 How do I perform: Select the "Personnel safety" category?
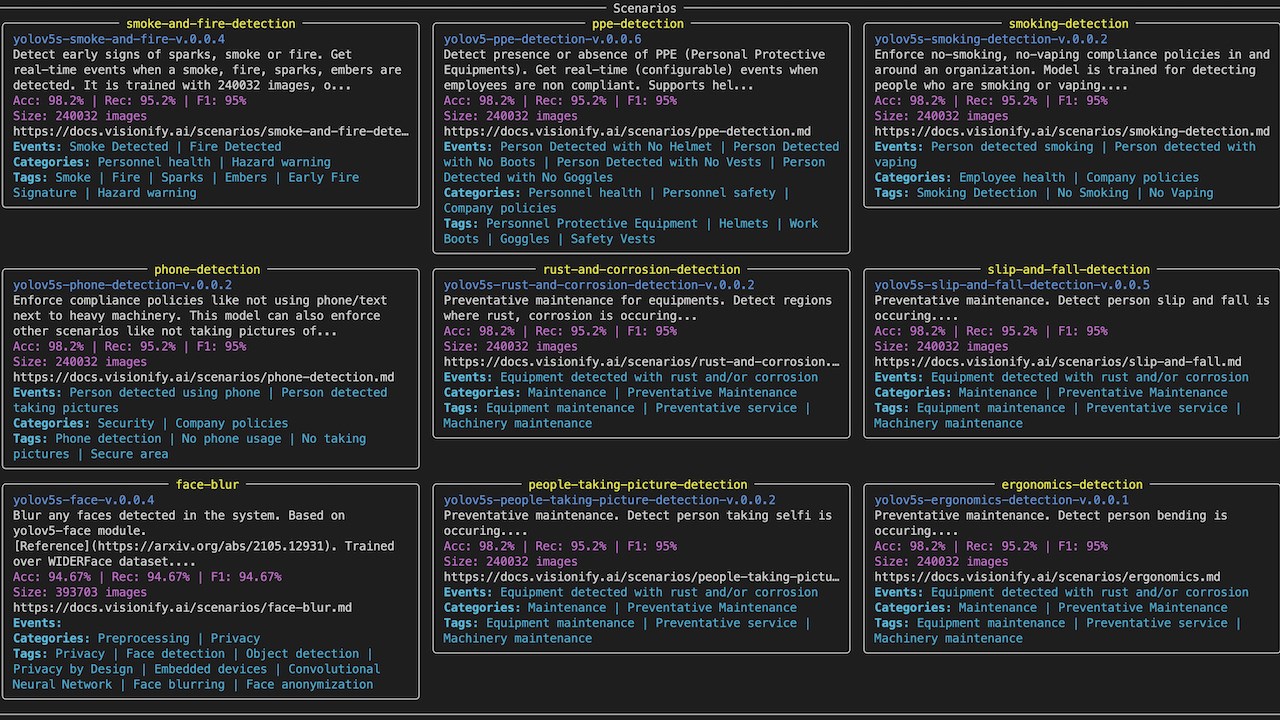719,193
